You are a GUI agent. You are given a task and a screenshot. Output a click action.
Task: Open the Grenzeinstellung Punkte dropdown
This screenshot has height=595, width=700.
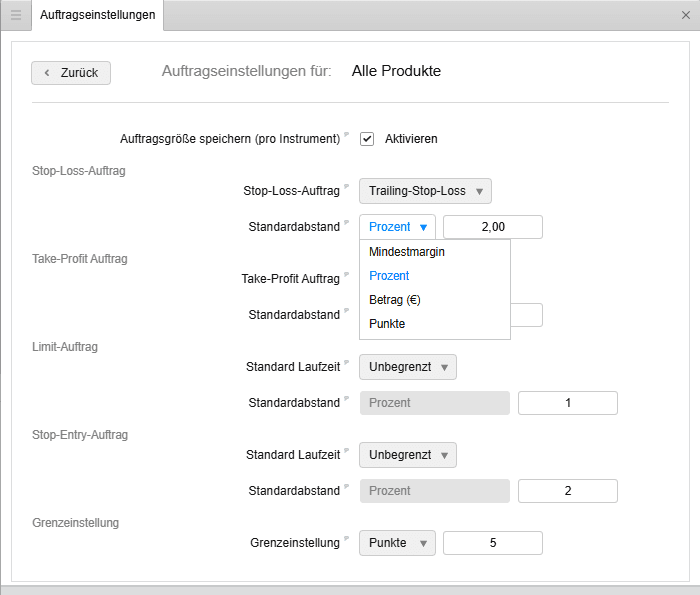click(x=397, y=543)
